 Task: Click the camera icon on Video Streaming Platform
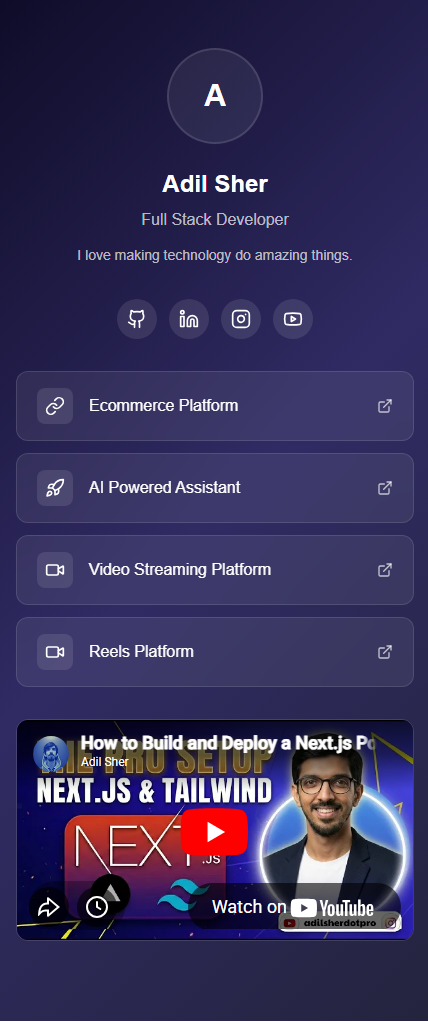[55, 570]
